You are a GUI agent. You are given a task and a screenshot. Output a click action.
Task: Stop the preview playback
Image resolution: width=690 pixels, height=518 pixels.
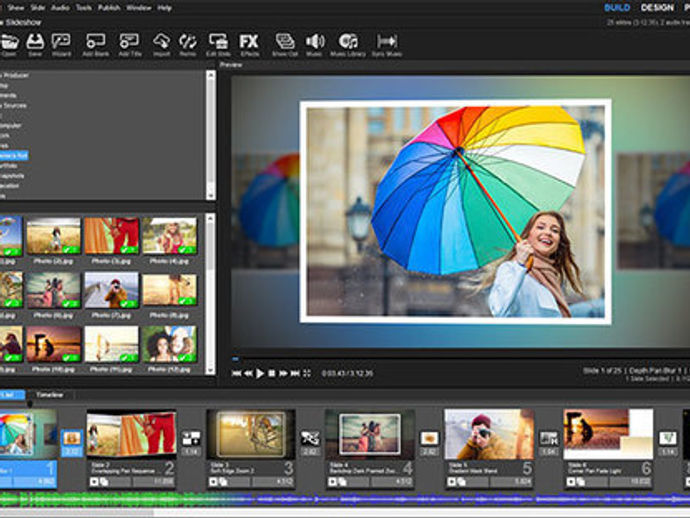click(x=272, y=373)
